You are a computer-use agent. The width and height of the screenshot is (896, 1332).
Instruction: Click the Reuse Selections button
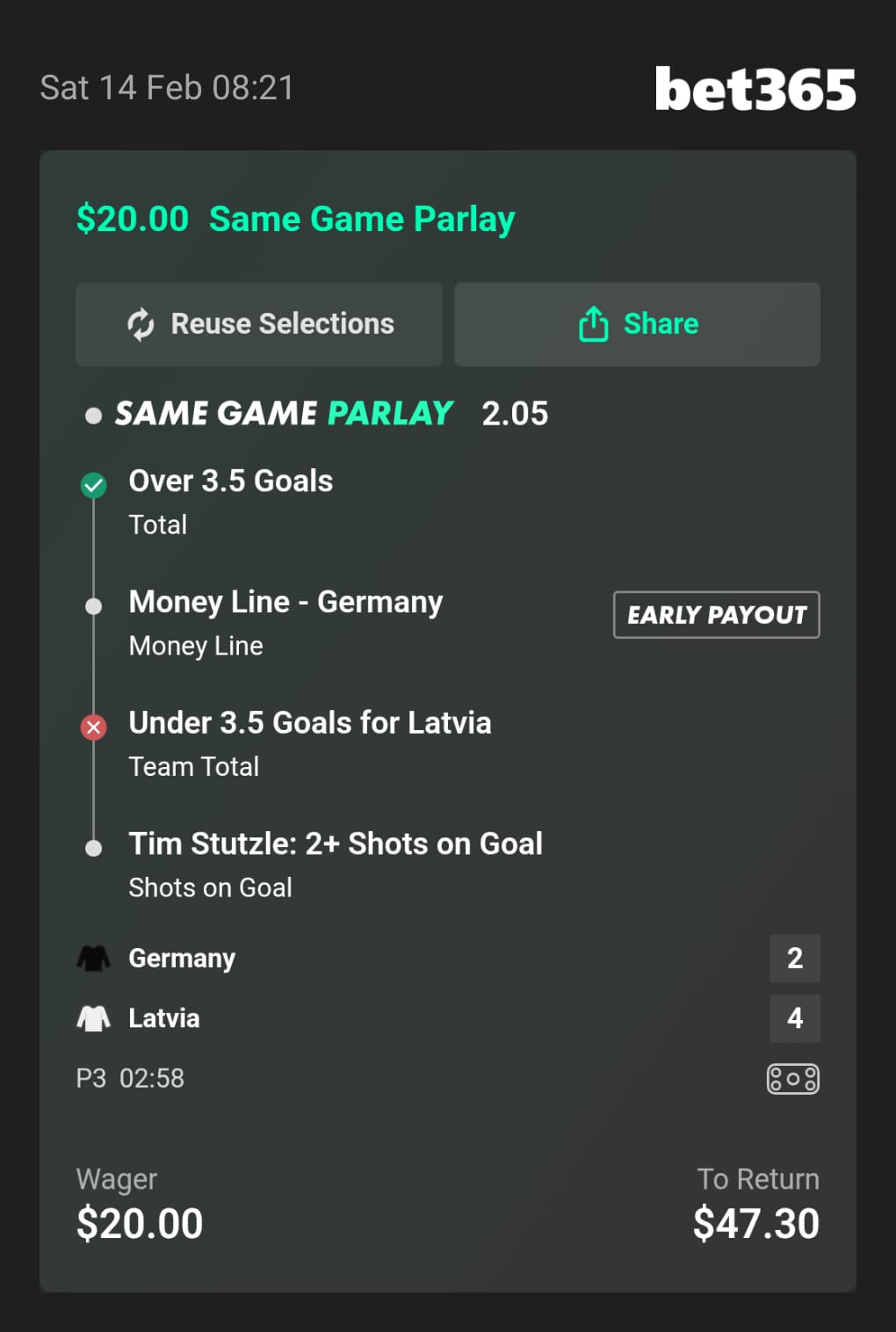(x=259, y=324)
